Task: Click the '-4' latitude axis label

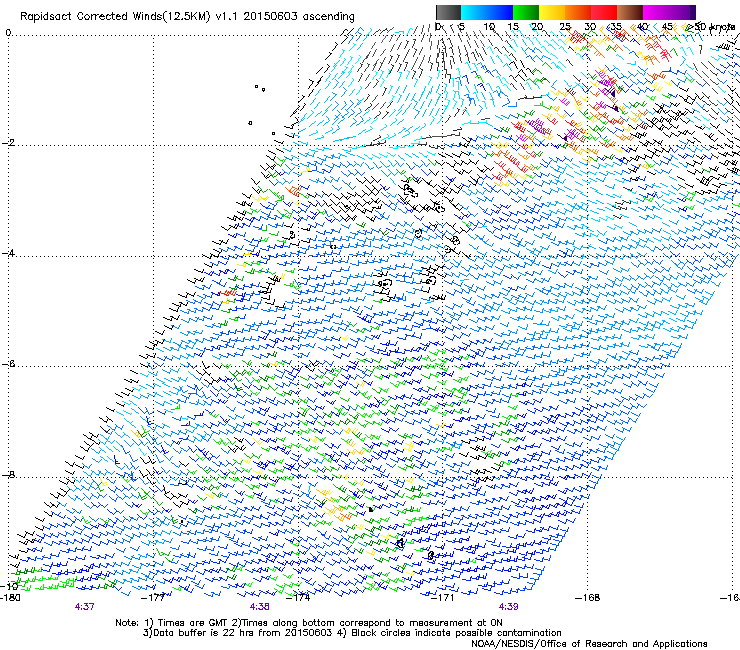Action: coord(8,253)
